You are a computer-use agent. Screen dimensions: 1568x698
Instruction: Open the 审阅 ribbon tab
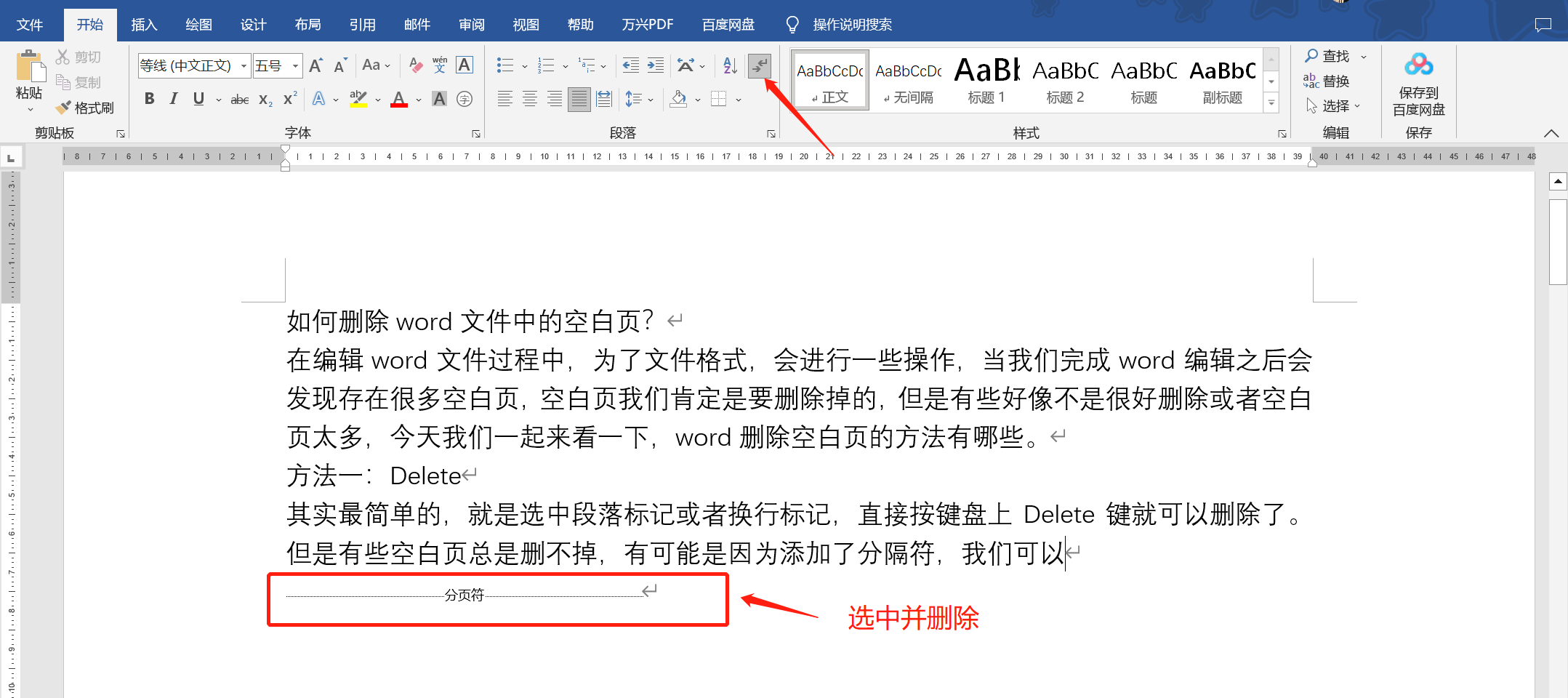[x=471, y=23]
